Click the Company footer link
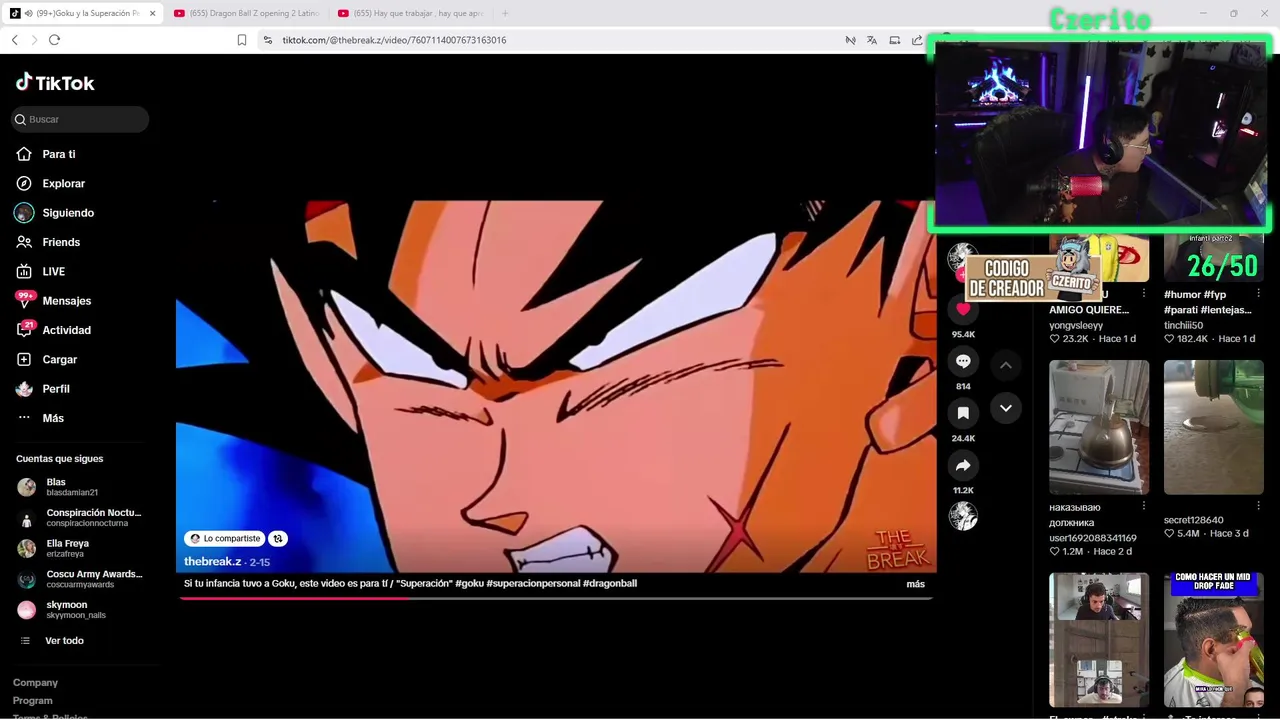Image resolution: width=1280 pixels, height=720 pixels. click(x=35, y=683)
